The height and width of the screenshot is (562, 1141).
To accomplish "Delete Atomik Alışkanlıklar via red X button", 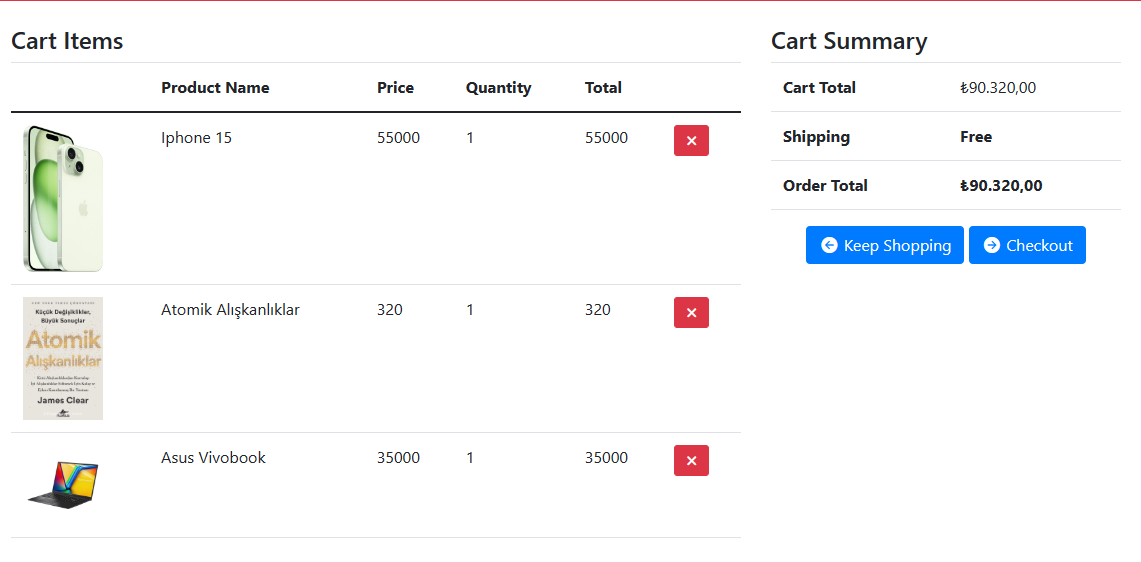I will click(691, 313).
